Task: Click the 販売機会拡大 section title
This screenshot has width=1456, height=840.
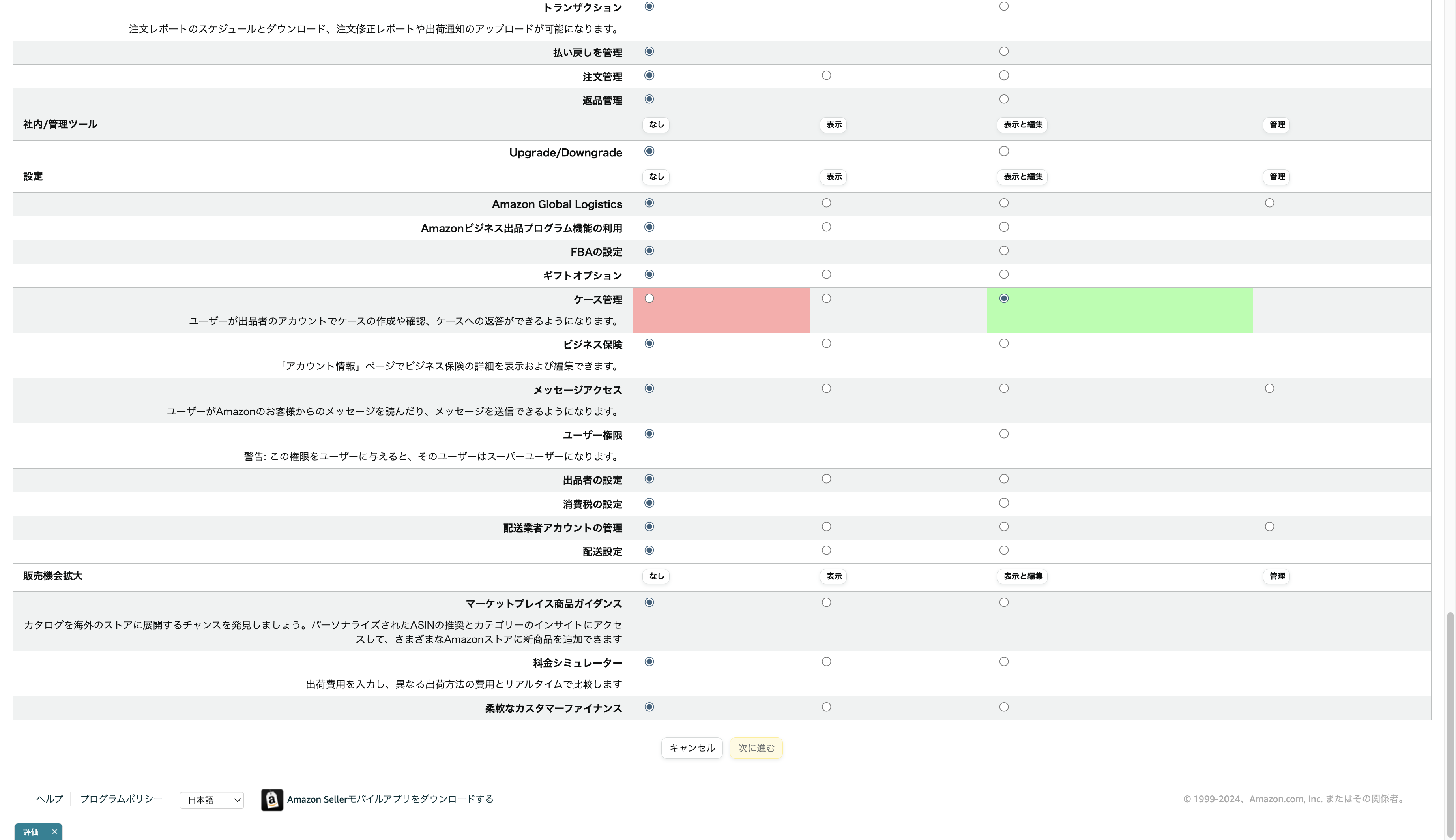Action: point(52,576)
